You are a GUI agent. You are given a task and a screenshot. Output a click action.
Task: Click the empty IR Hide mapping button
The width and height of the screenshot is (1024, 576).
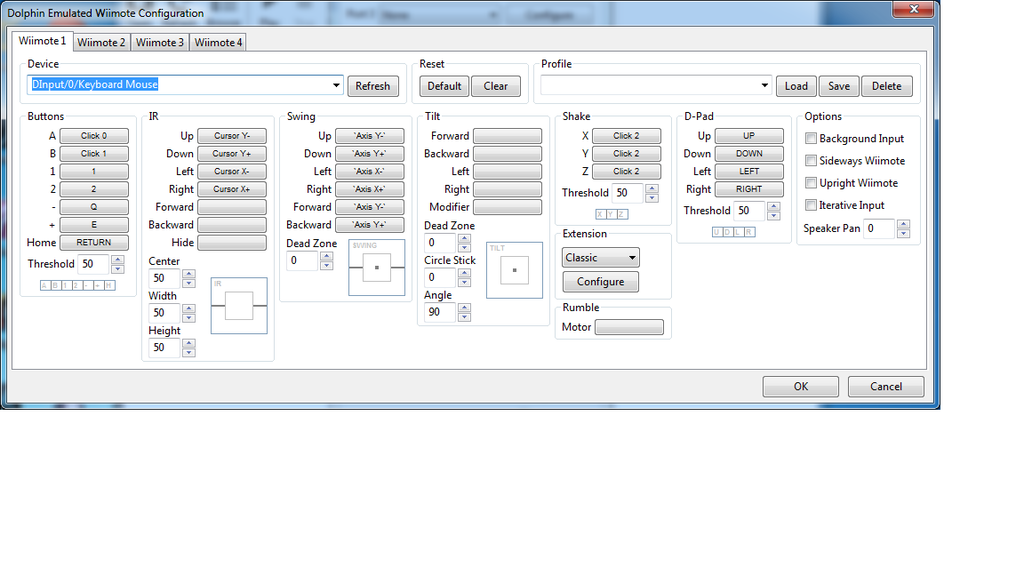tap(232, 242)
